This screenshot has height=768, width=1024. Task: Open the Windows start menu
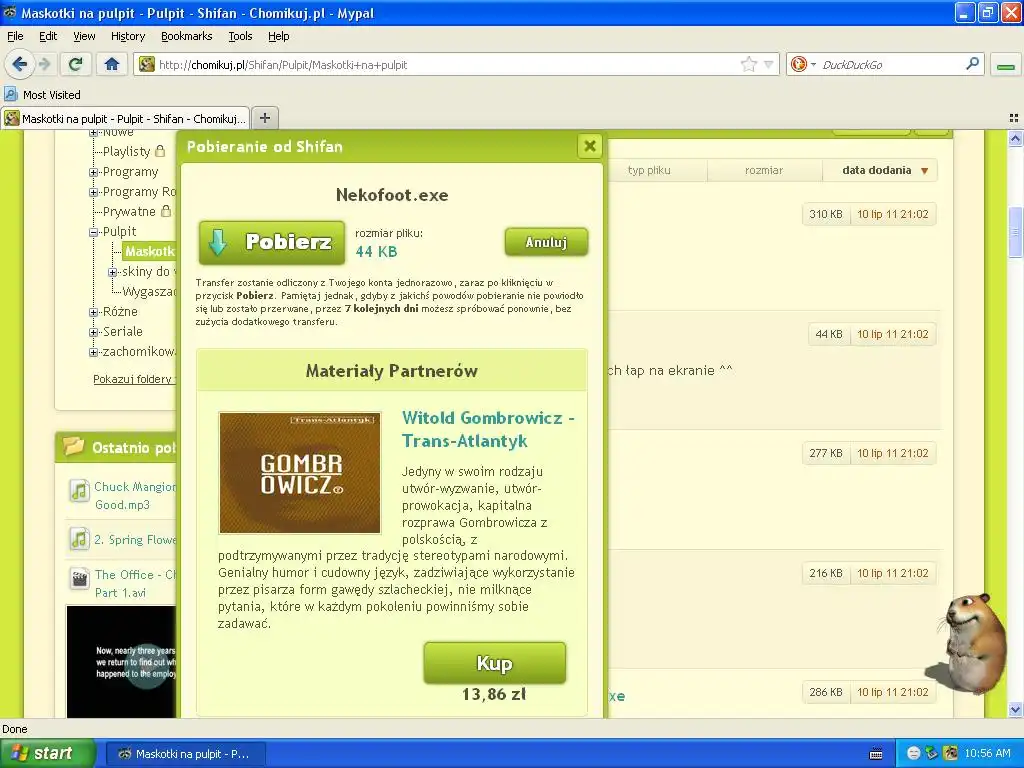click(47, 753)
